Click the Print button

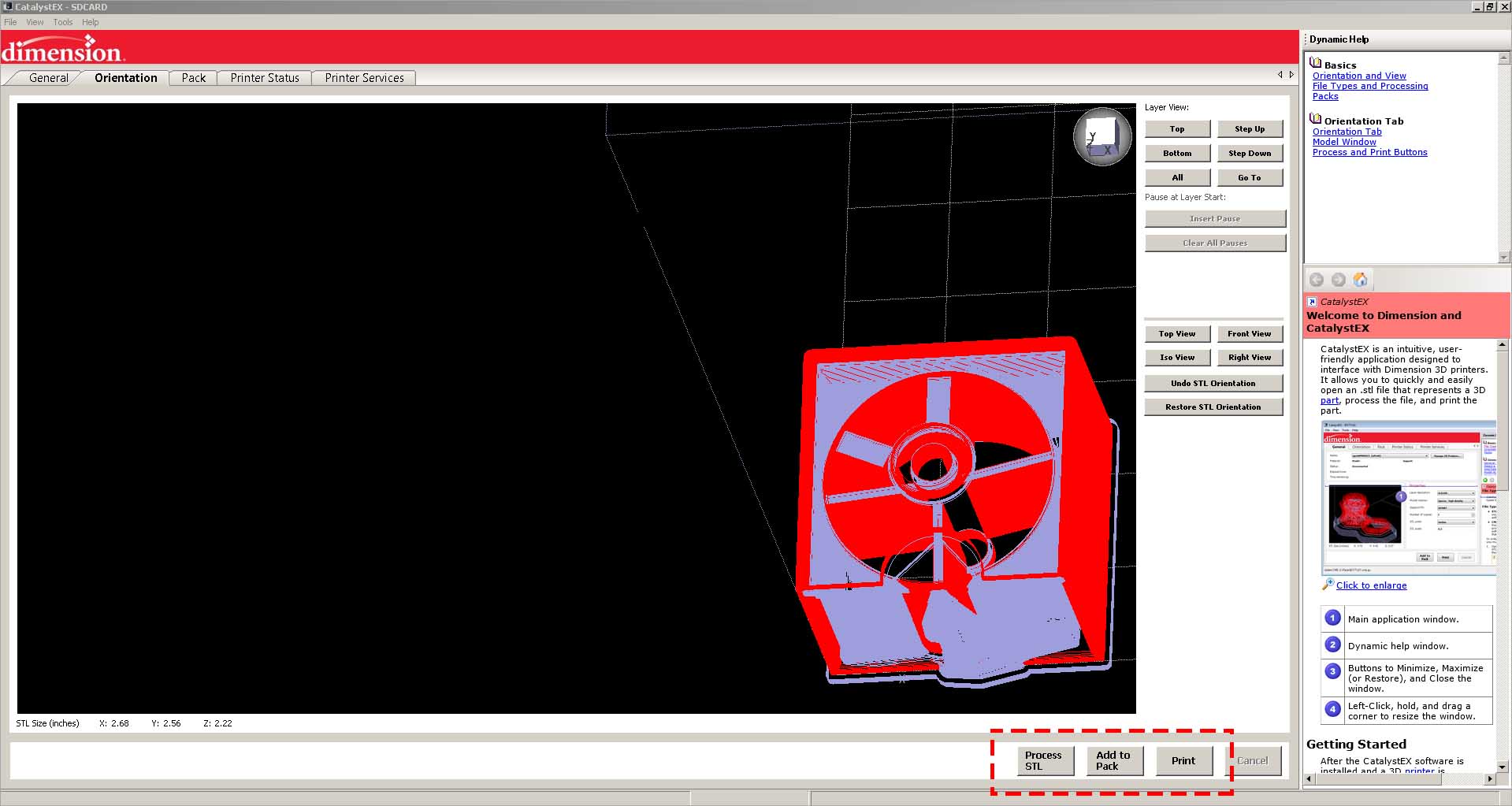coord(1183,761)
